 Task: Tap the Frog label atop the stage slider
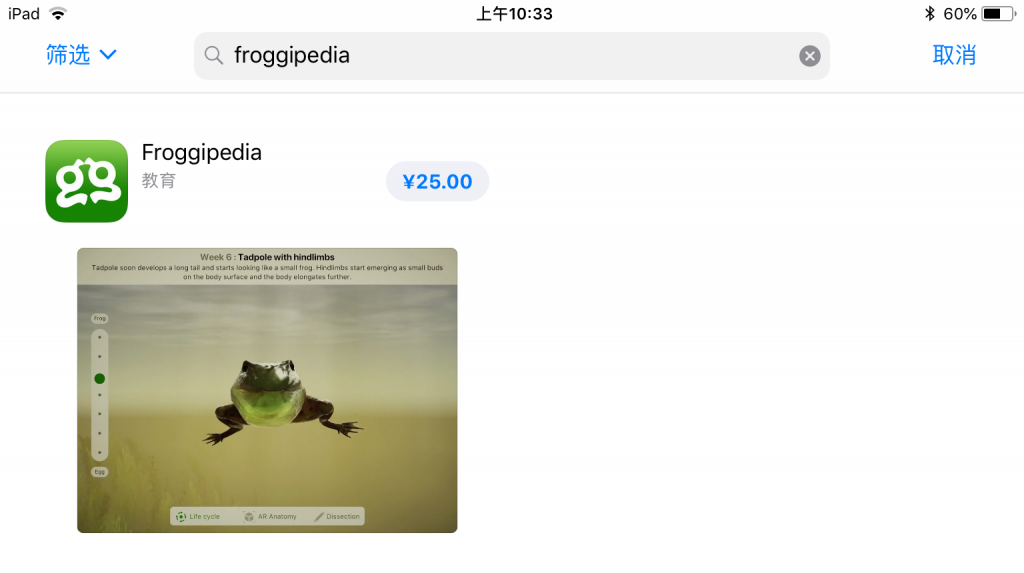[x=99, y=319]
